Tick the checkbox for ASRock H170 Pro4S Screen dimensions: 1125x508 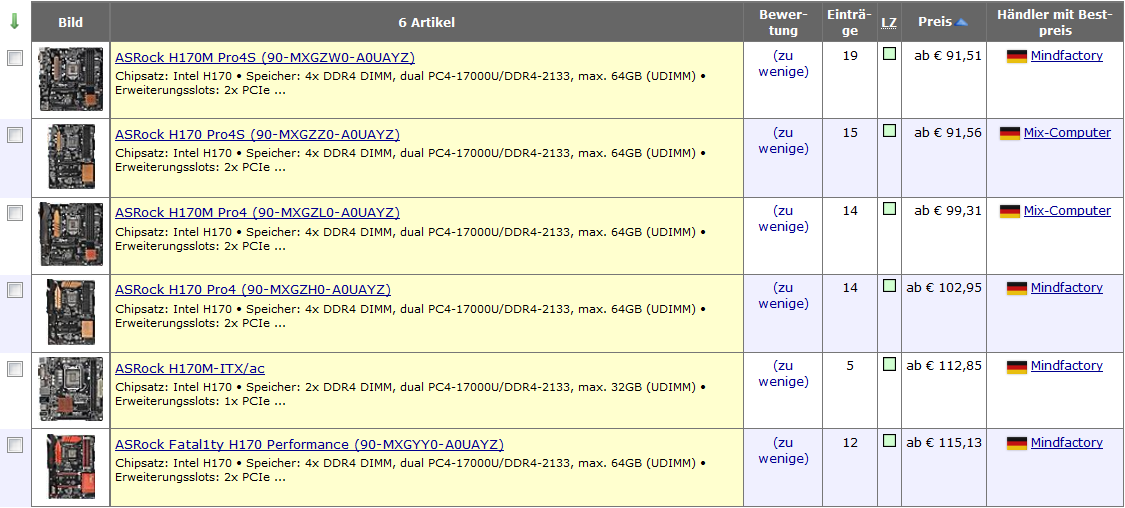pos(15,135)
